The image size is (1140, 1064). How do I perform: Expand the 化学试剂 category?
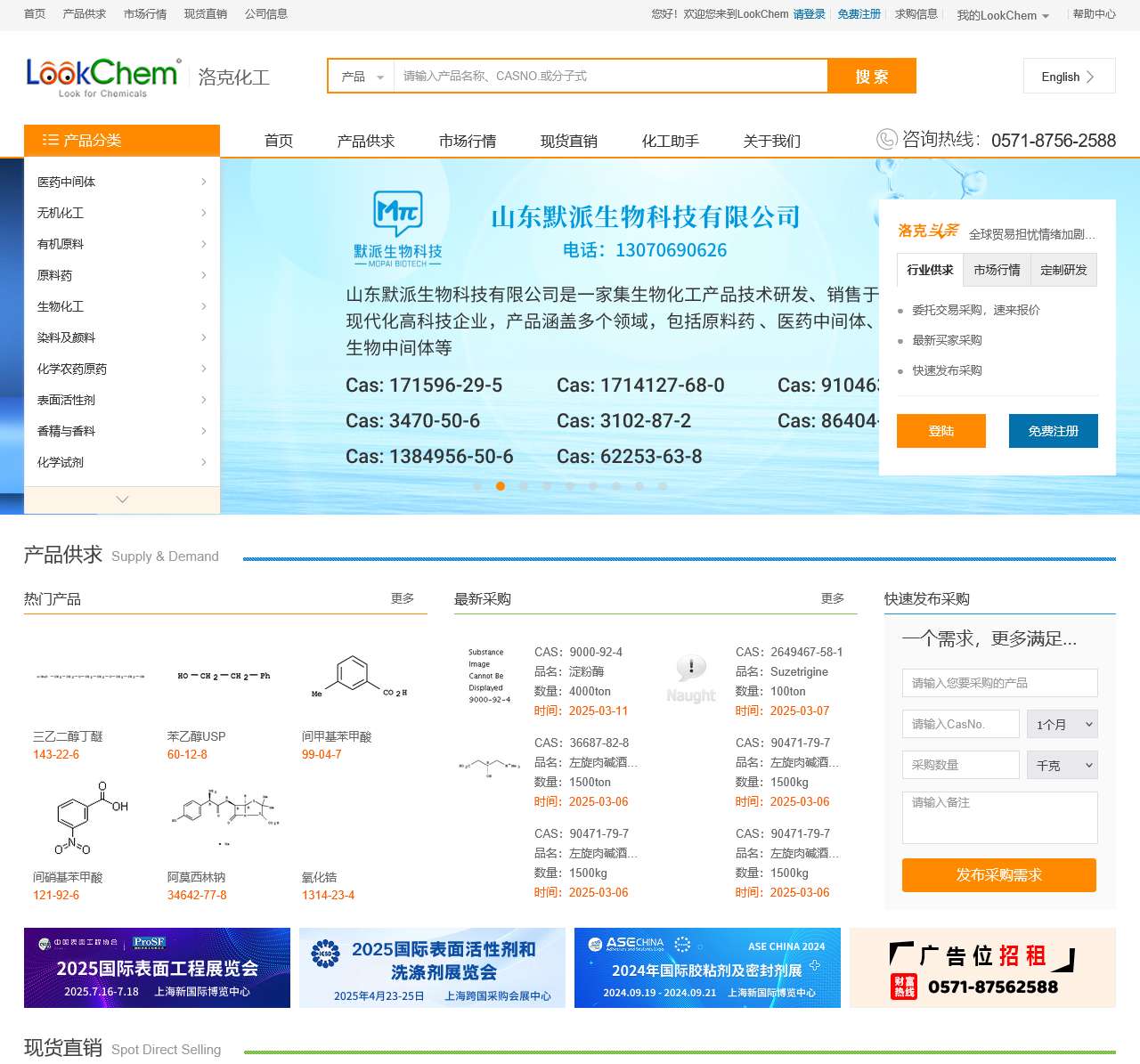[122, 462]
